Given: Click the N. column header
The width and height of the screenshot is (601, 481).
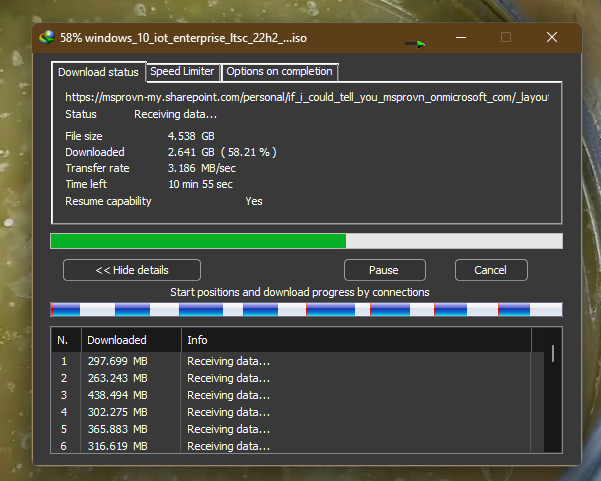Looking at the screenshot, I should (66, 340).
